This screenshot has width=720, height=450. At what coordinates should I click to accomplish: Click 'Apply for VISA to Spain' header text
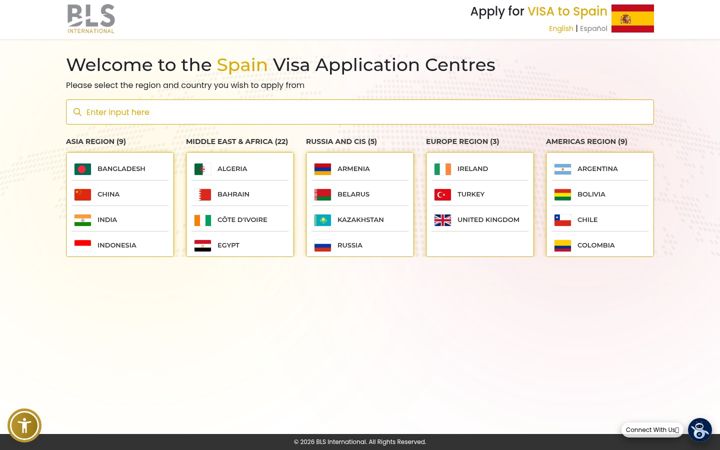pos(539,11)
